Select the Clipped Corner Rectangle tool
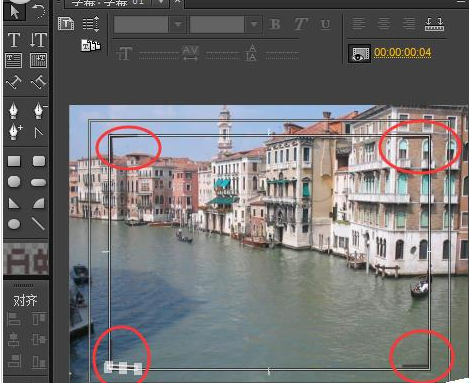This screenshot has height=383, width=469. click(14, 182)
